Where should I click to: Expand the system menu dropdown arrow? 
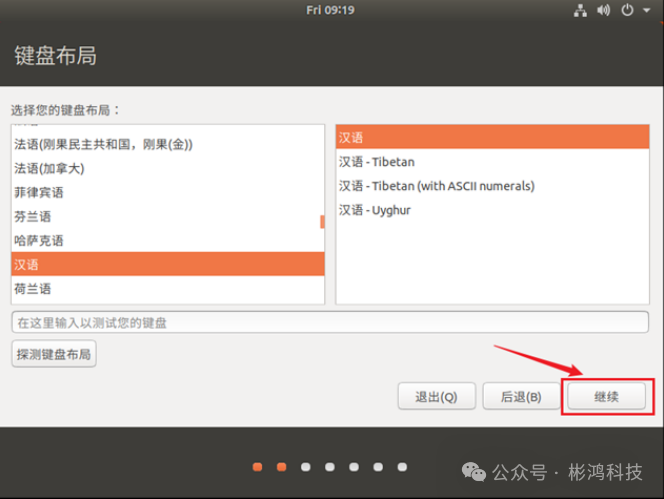[646, 10]
